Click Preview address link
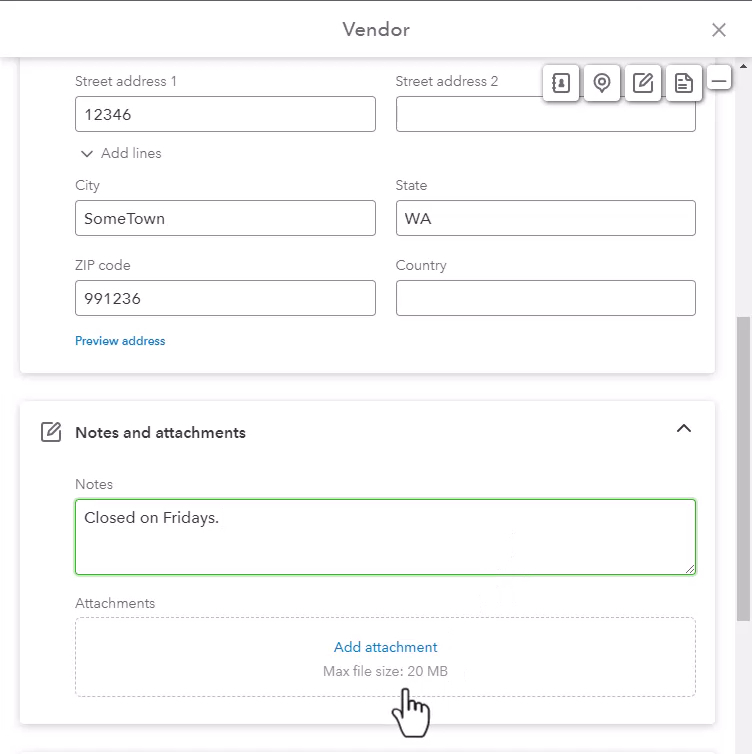Image resolution: width=752 pixels, height=754 pixels. point(120,341)
